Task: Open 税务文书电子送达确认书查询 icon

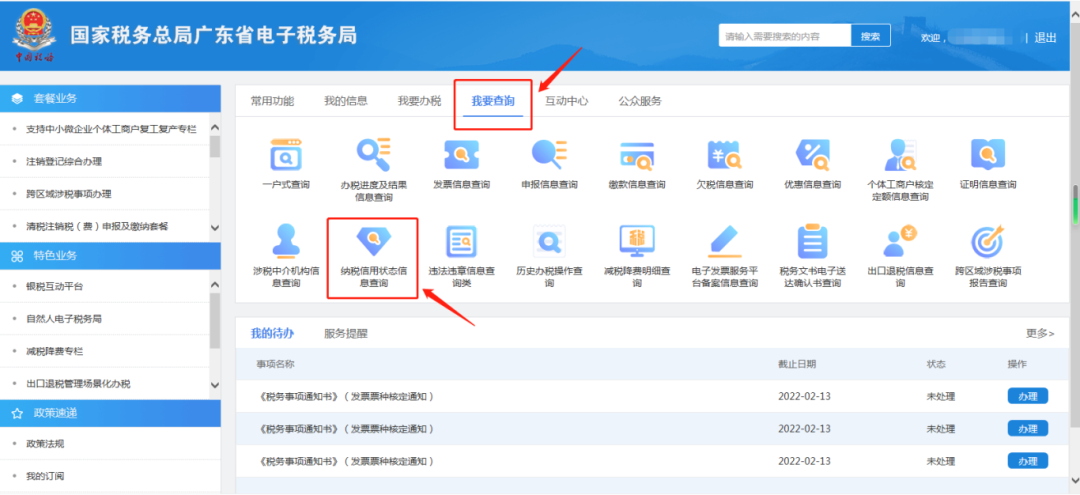Action: click(812, 242)
